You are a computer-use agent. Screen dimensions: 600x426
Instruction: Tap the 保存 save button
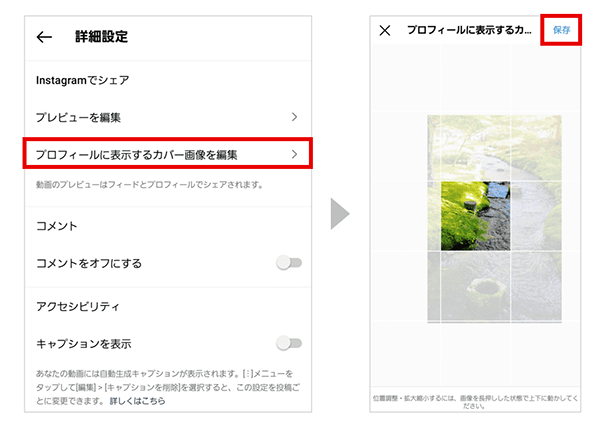pyautogui.click(x=561, y=30)
